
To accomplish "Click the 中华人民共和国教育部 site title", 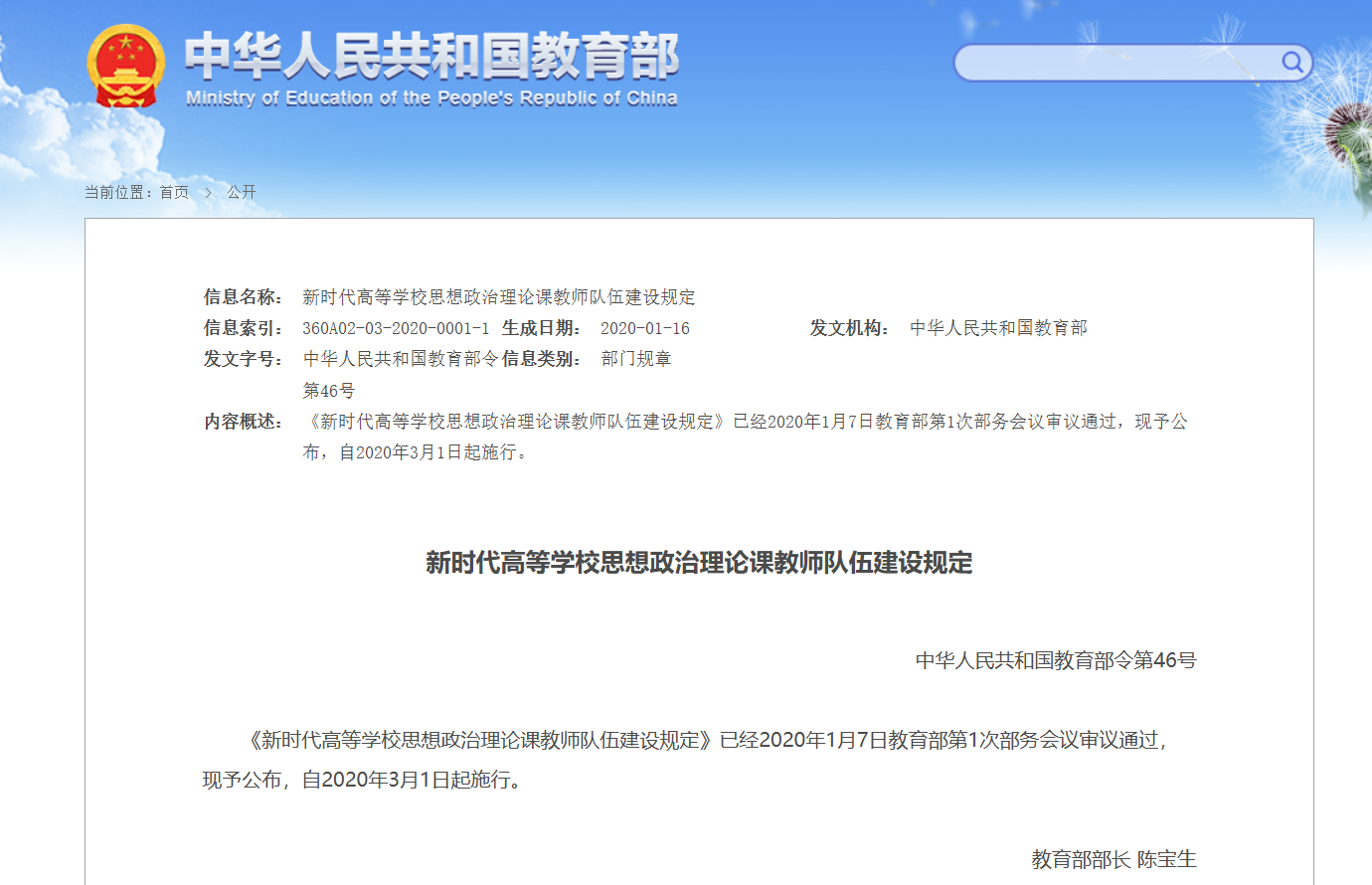I will point(431,56).
